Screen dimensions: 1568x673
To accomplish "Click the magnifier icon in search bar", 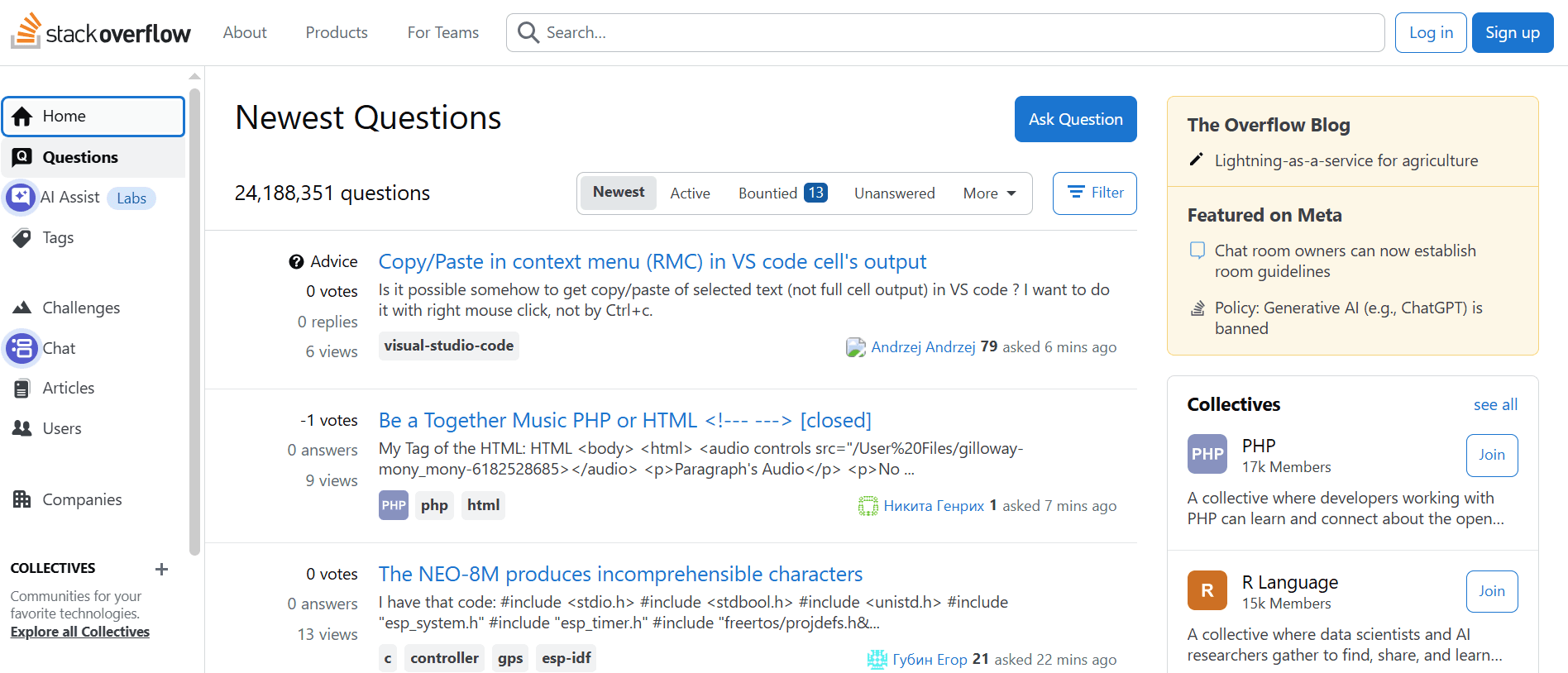I will click(x=528, y=32).
